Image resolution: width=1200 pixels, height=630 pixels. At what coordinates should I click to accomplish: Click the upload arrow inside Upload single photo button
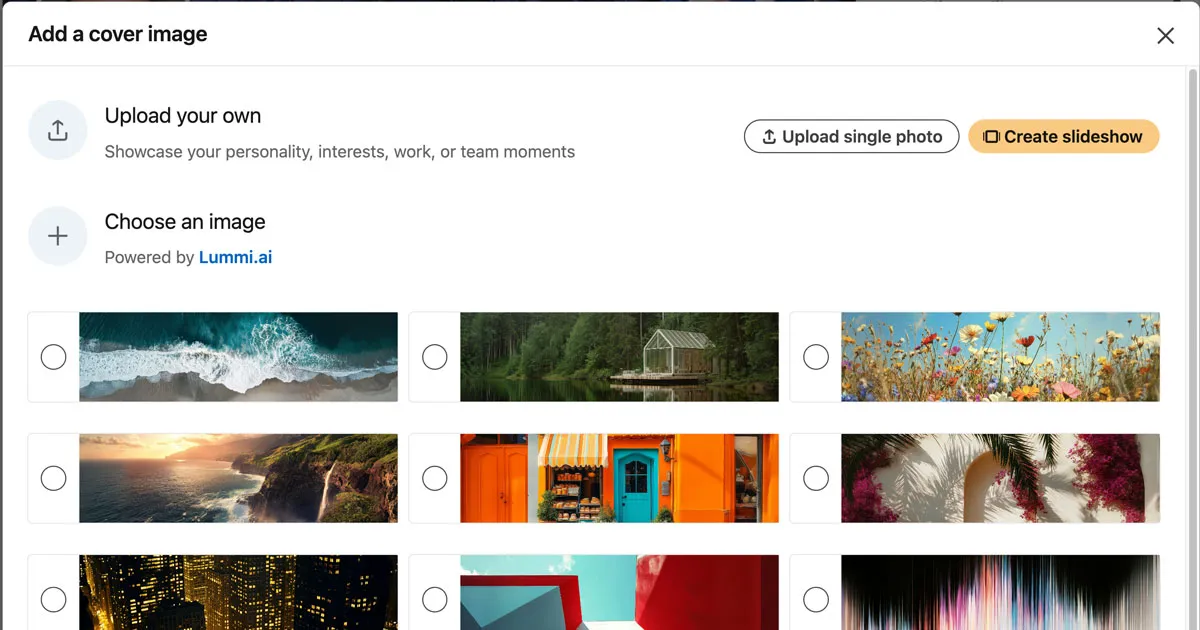click(x=770, y=136)
